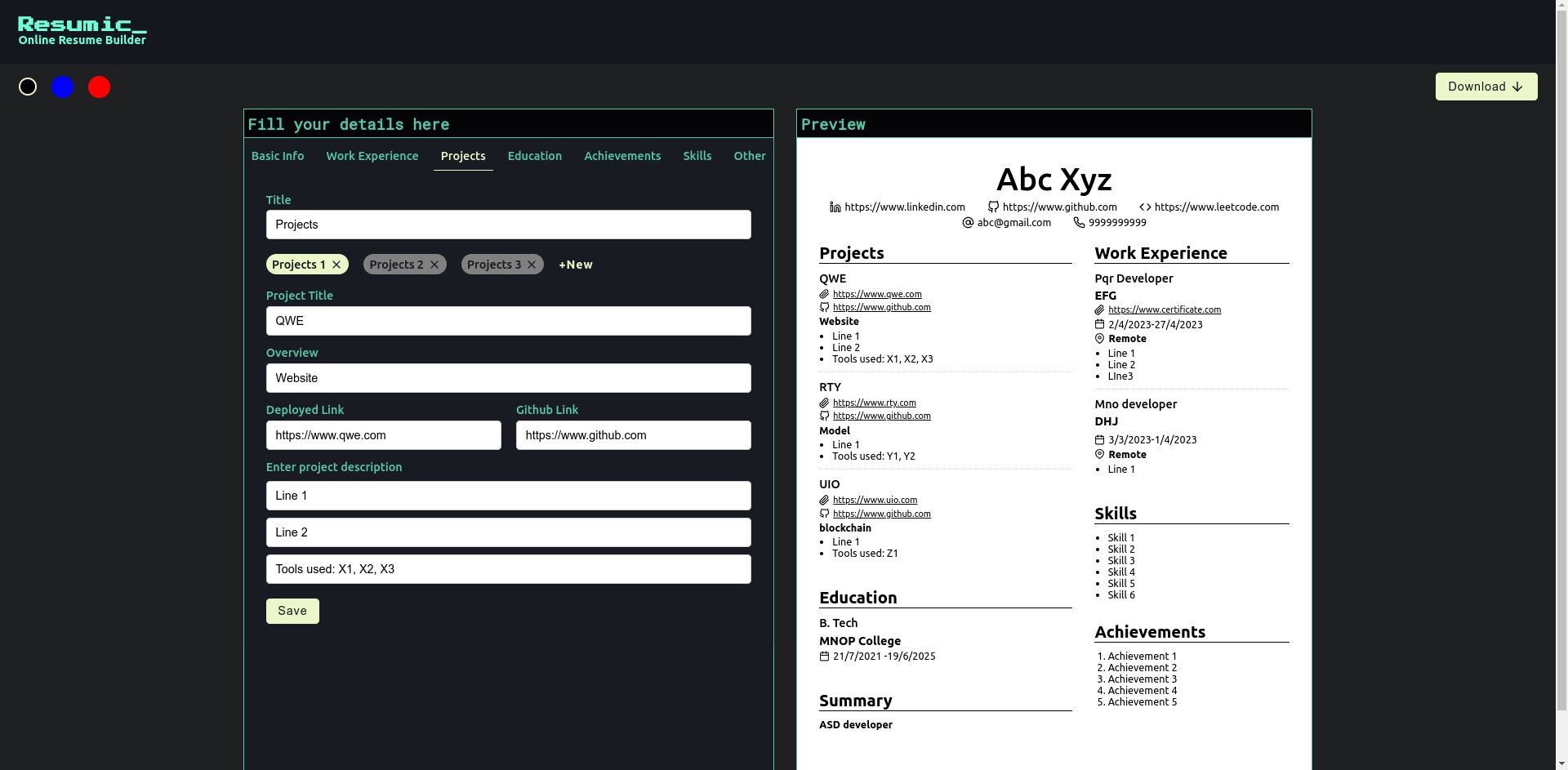1568x770 pixels.
Task: Switch to the Other tab
Action: [749, 156]
